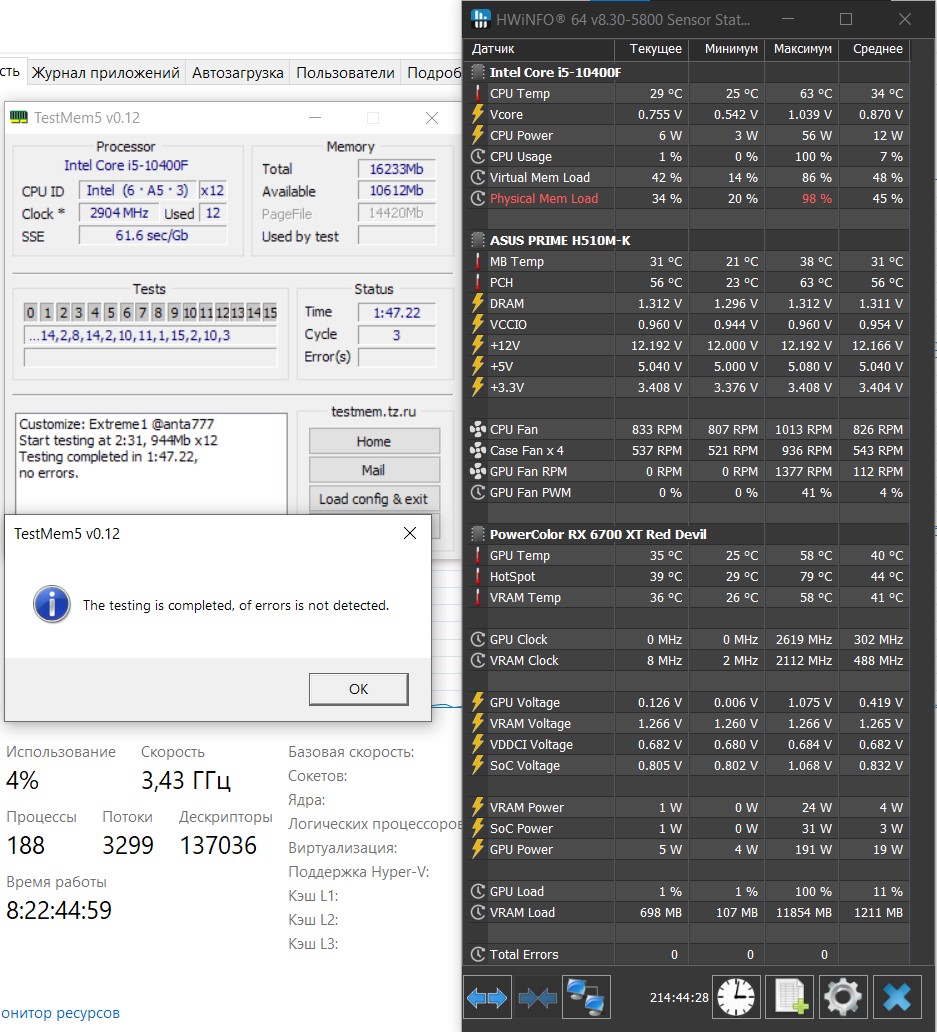
Task: Close HWiNFO sensors with the blue X icon
Action: pyautogui.click(x=897, y=997)
